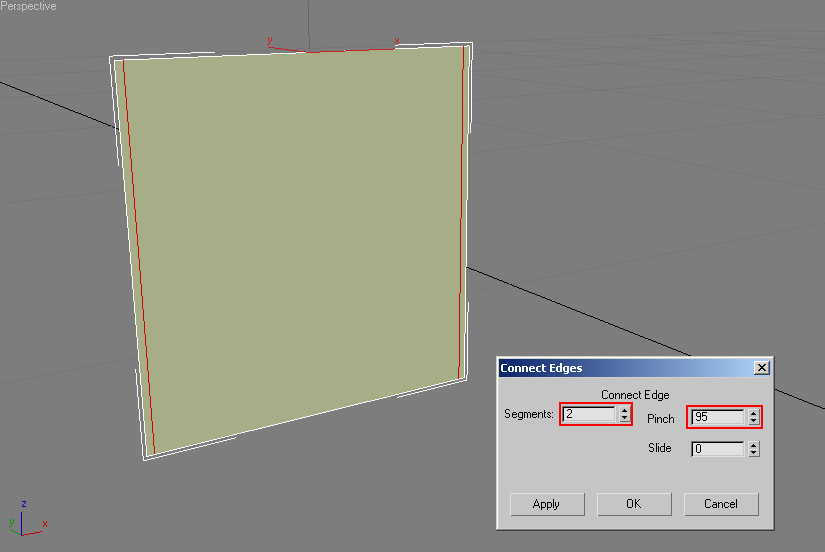Close the Connect Edges dialog with X
Screen dimensions: 825x552
(761, 368)
